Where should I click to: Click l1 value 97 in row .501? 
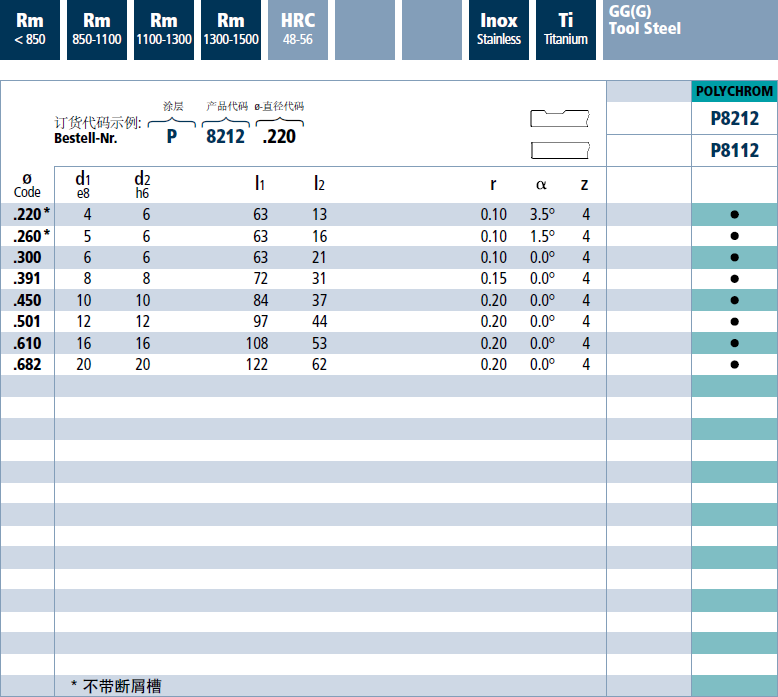[260, 322]
